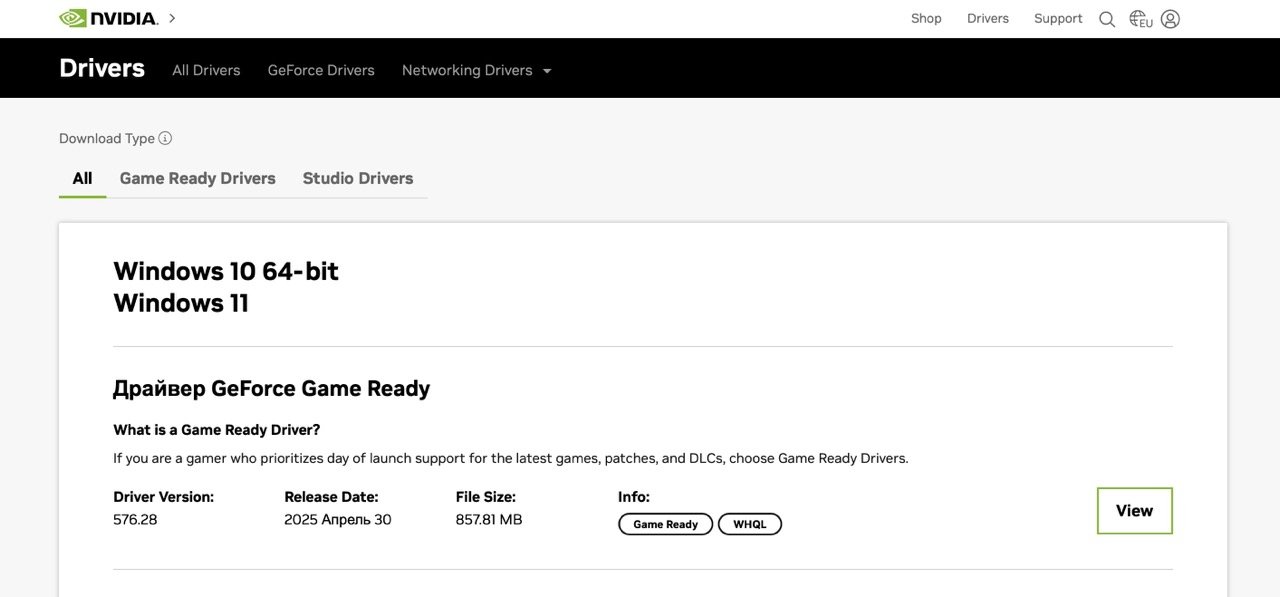Open the user account icon
The height and width of the screenshot is (597, 1280).
1170,19
